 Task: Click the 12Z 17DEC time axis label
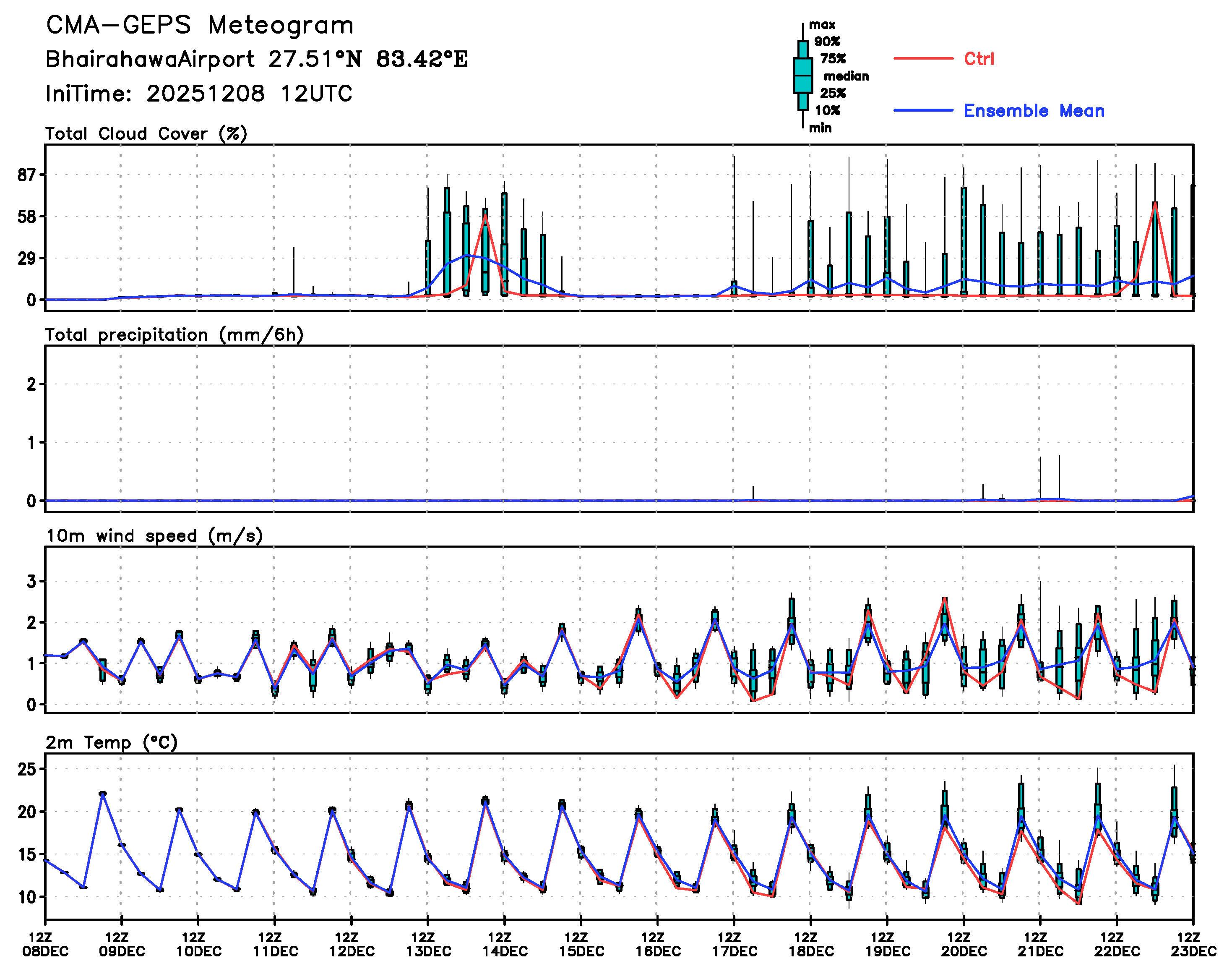(x=735, y=944)
